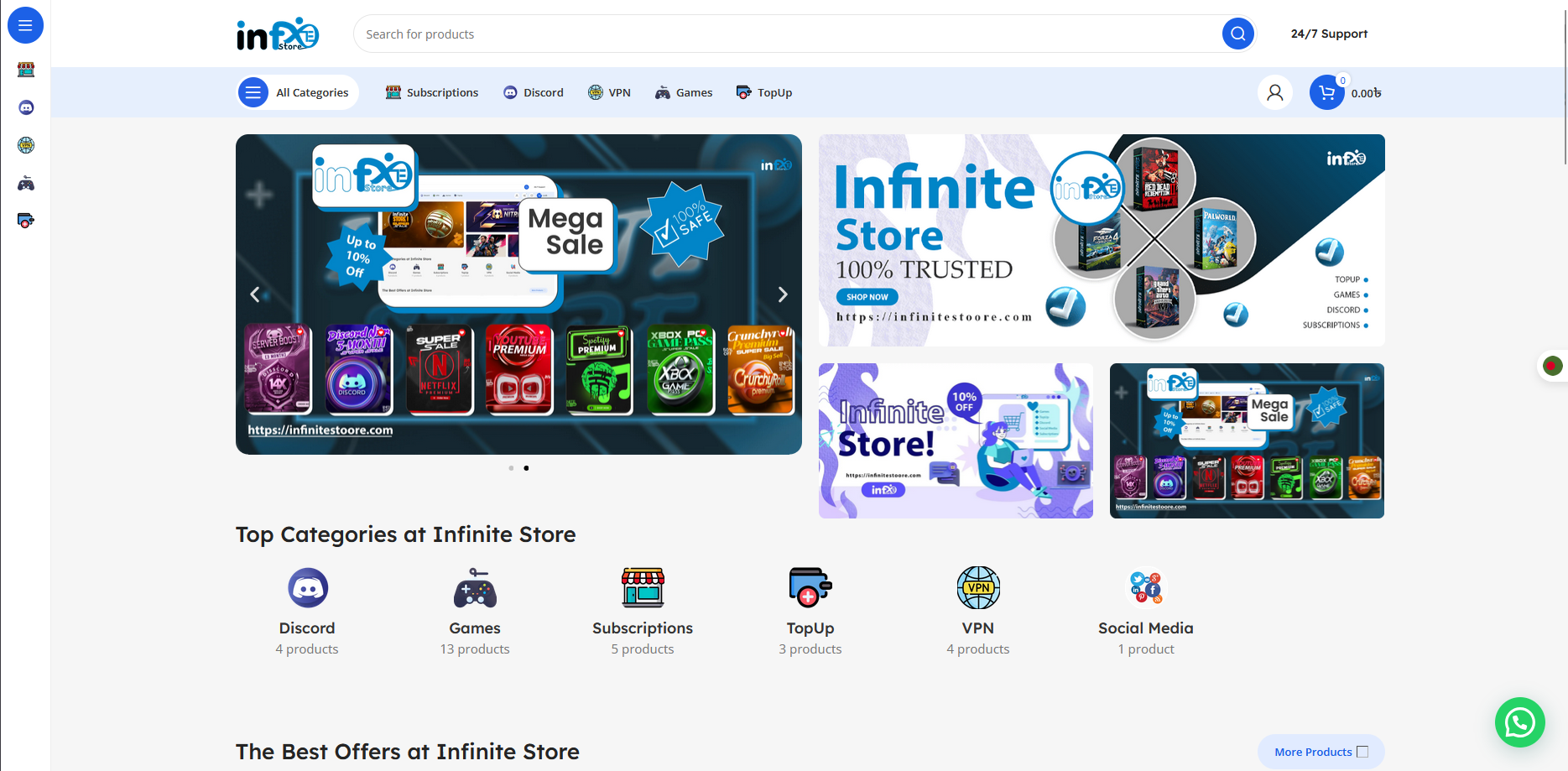The height and width of the screenshot is (771, 1568).
Task: Go to next banner slide arrow
Action: click(783, 294)
